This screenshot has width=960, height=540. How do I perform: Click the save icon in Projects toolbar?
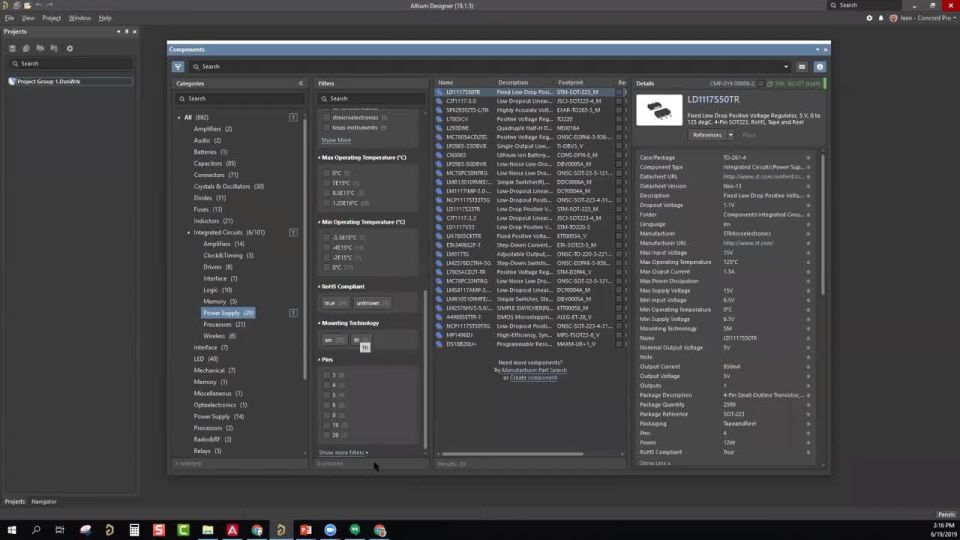tap(12, 48)
